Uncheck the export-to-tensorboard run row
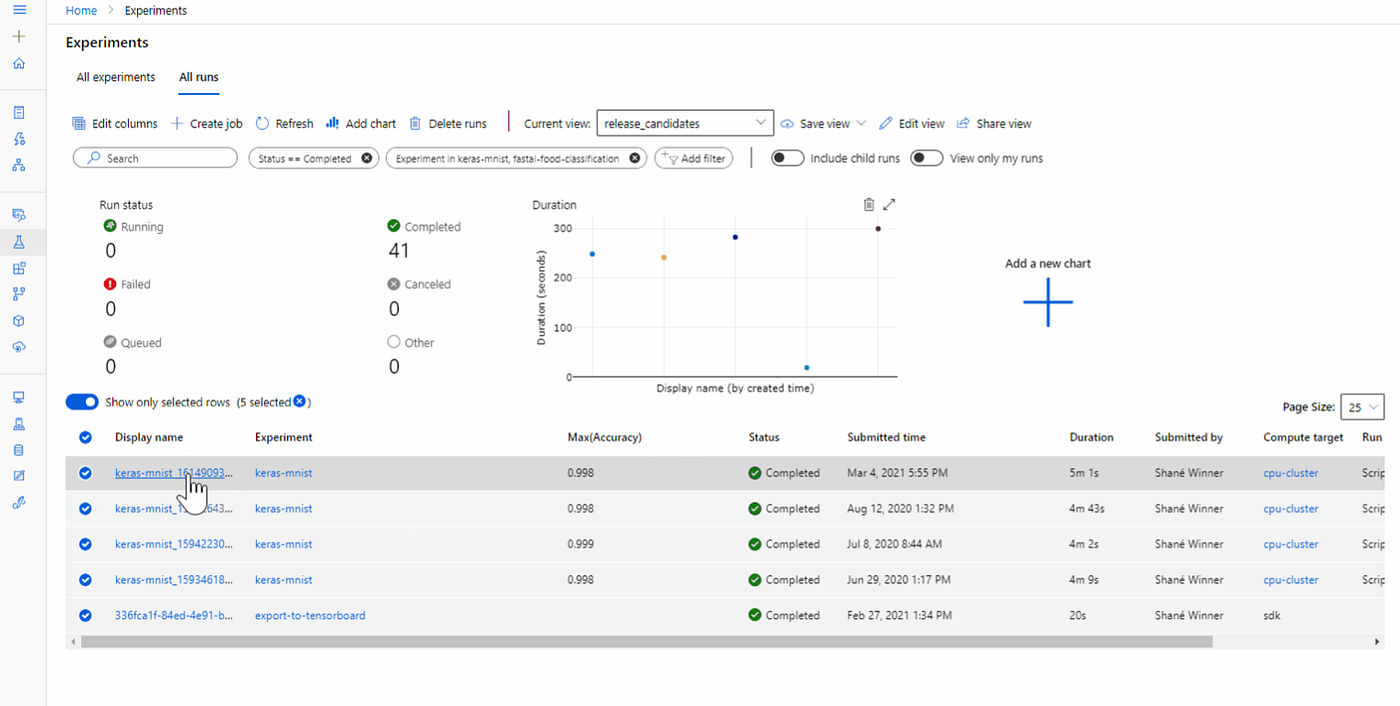1400x706 pixels. coord(85,615)
